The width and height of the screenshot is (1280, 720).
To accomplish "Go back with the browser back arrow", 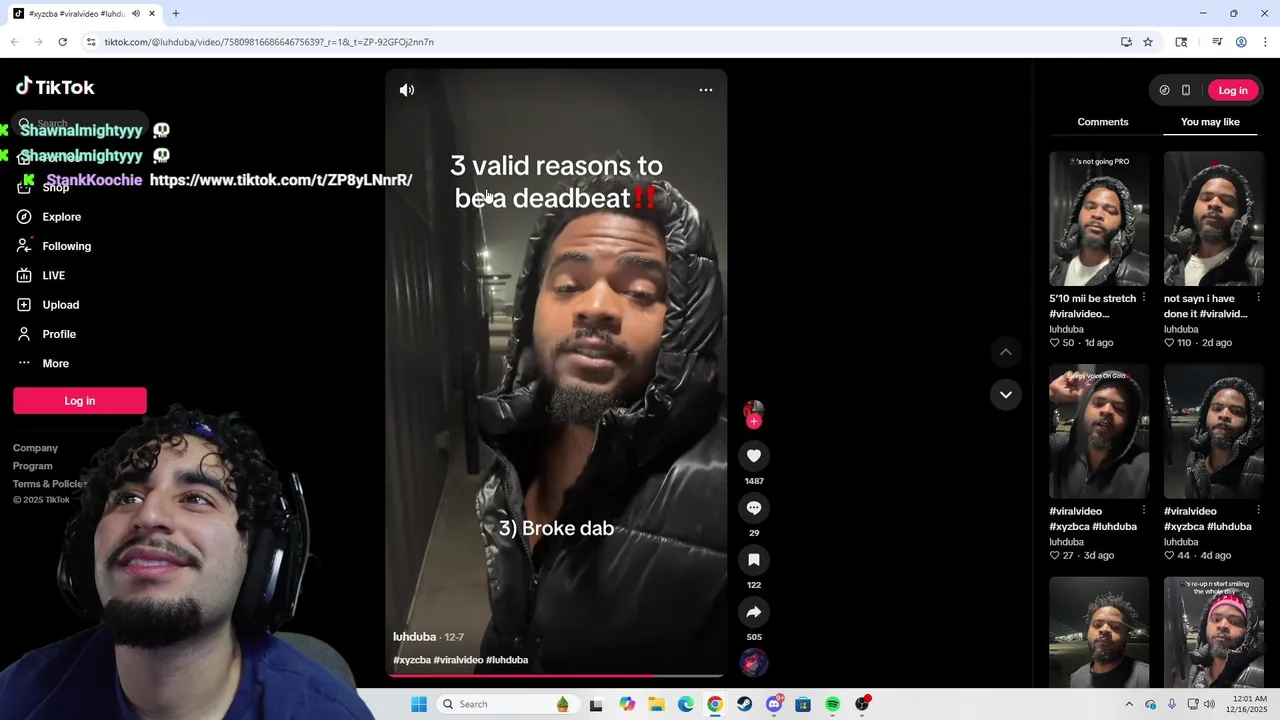I will pyautogui.click(x=14, y=42).
